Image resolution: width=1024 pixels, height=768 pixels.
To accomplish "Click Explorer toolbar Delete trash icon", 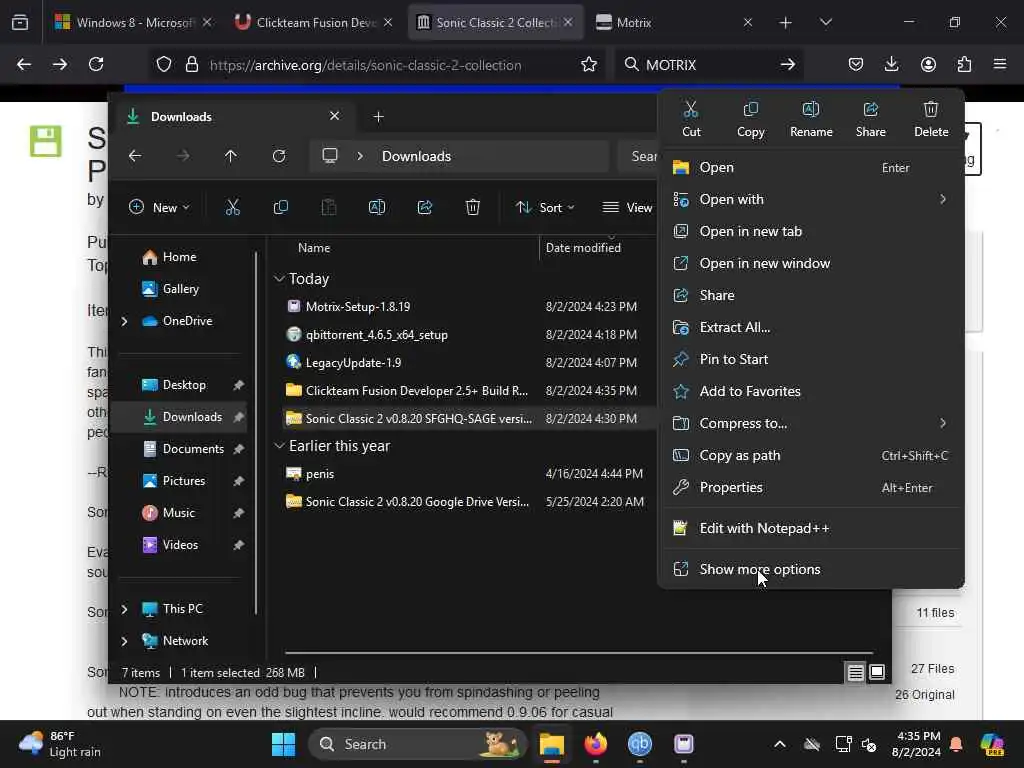I will (x=473, y=208).
